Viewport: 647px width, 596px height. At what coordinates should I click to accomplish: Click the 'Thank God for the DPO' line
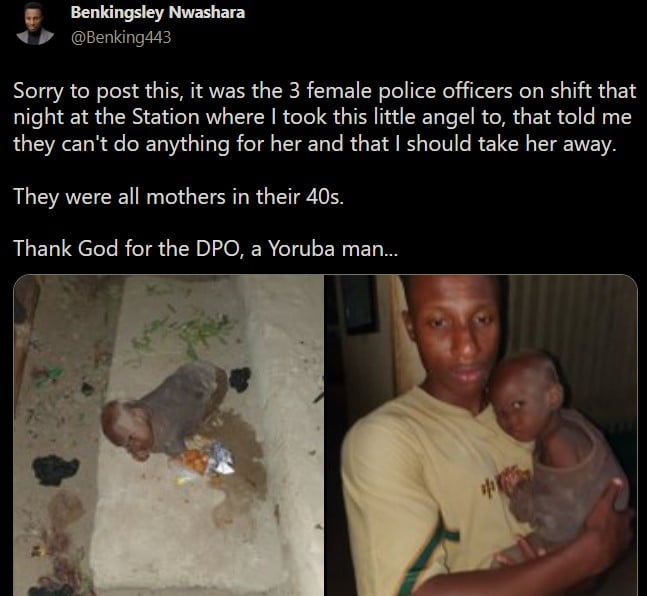205,248
